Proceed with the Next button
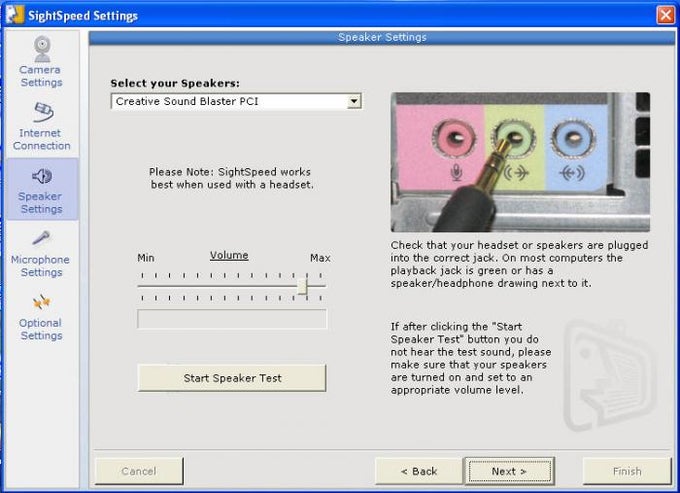680x493 pixels. pos(509,471)
